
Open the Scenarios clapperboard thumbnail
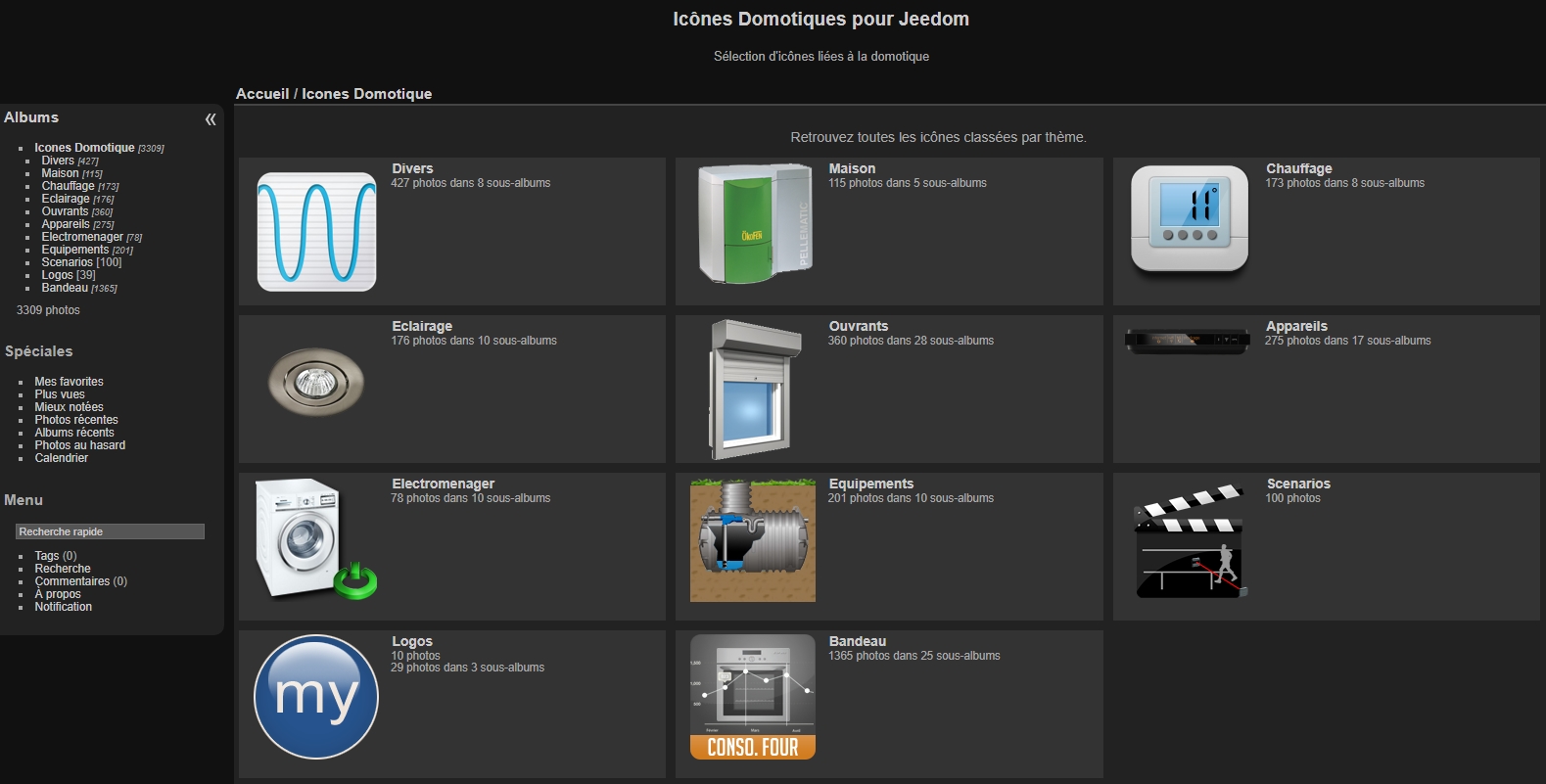pos(1190,540)
